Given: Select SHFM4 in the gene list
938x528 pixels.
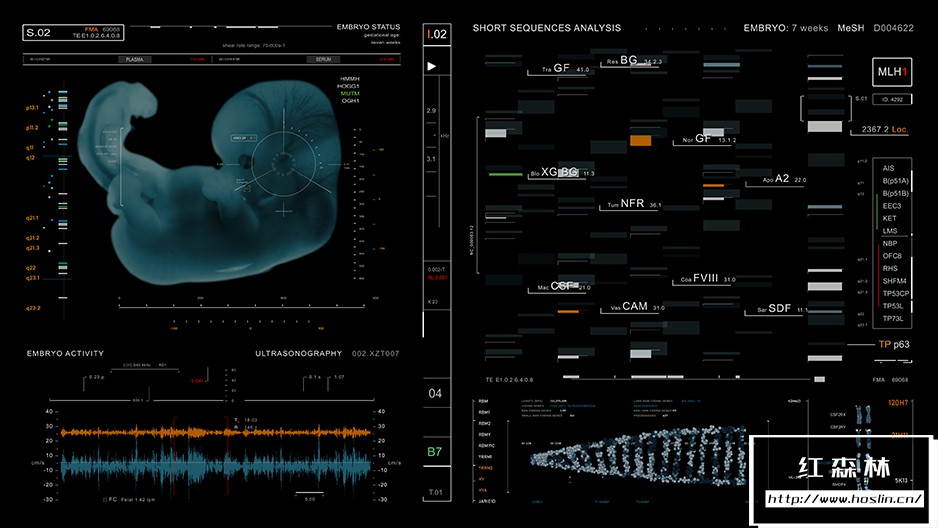Looking at the screenshot, I should coord(894,281).
